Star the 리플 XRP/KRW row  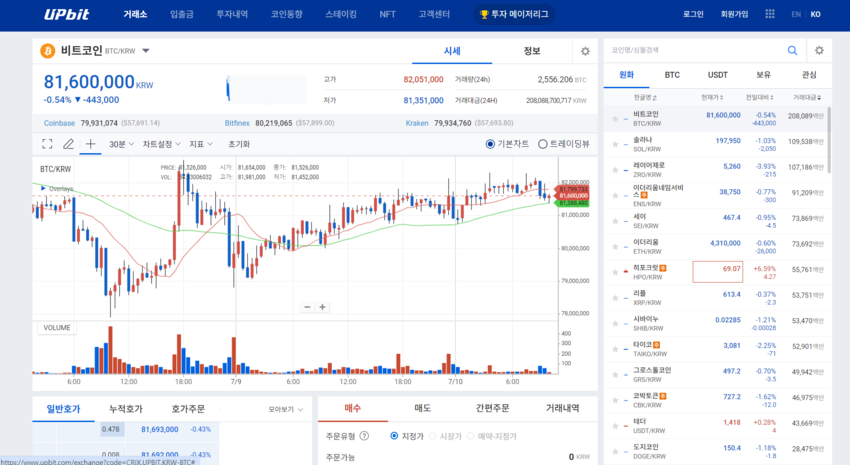click(x=615, y=298)
